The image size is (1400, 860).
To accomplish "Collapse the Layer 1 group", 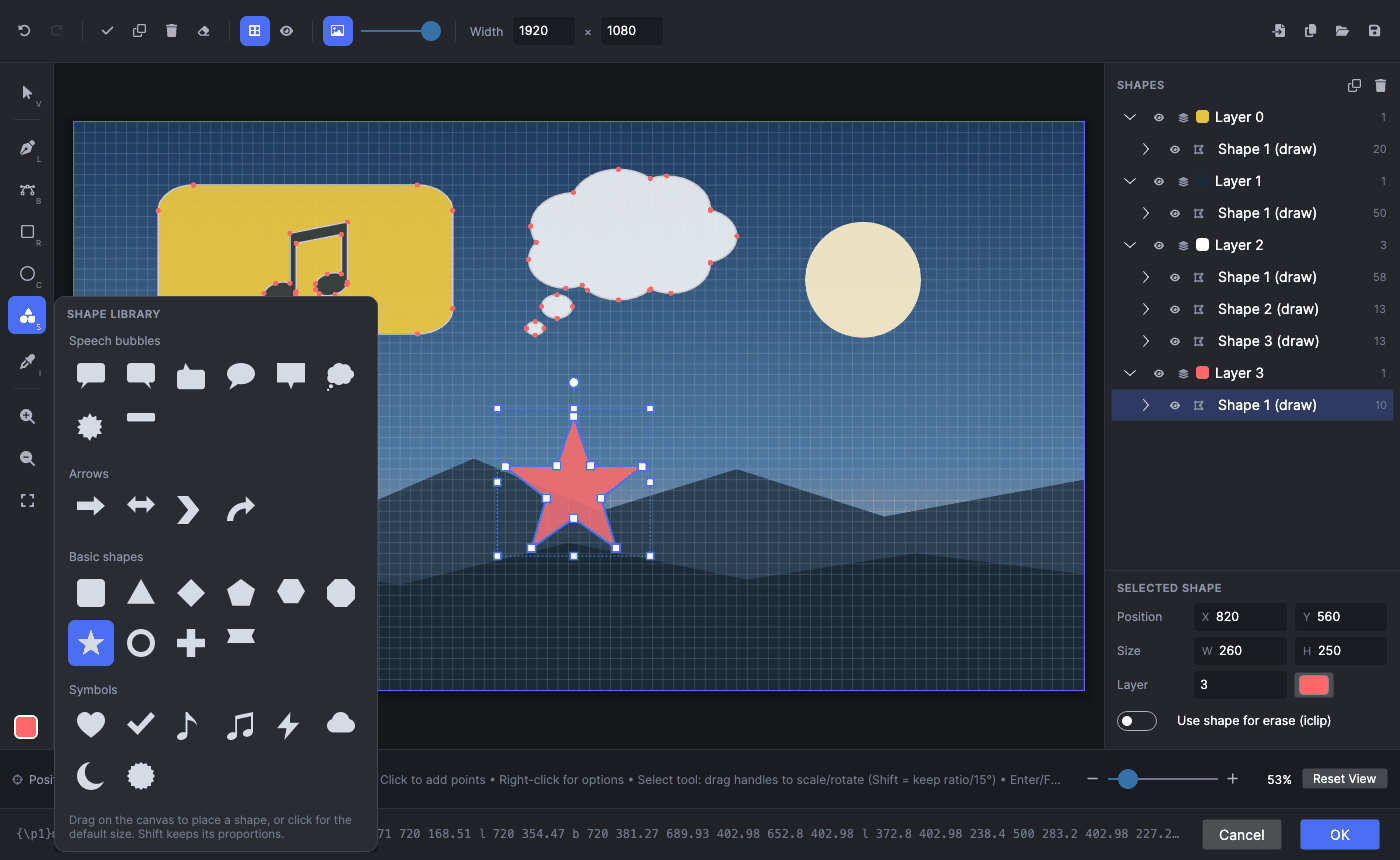I will [x=1130, y=181].
